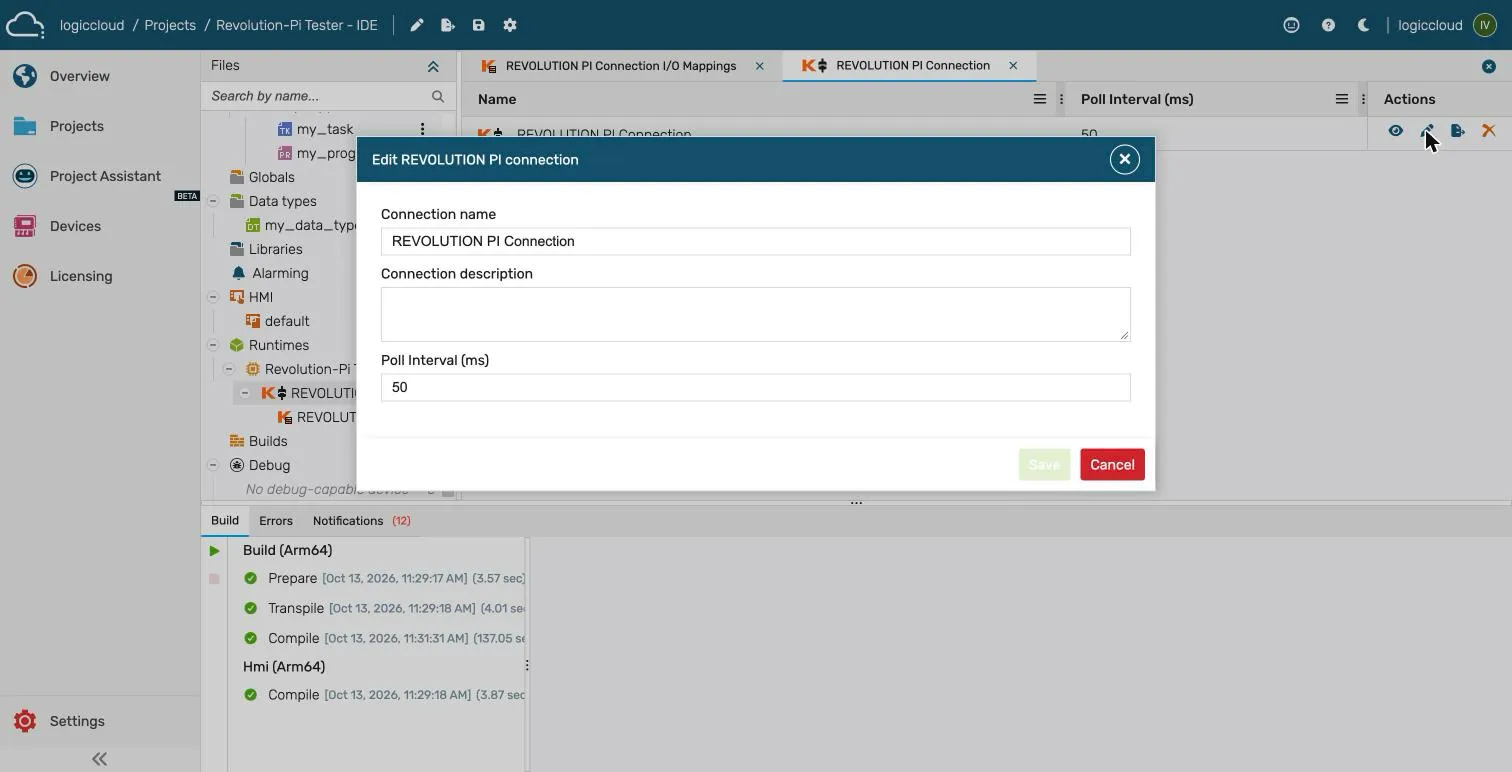Start build with green play icon
The width and height of the screenshot is (1512, 772).
click(214, 551)
